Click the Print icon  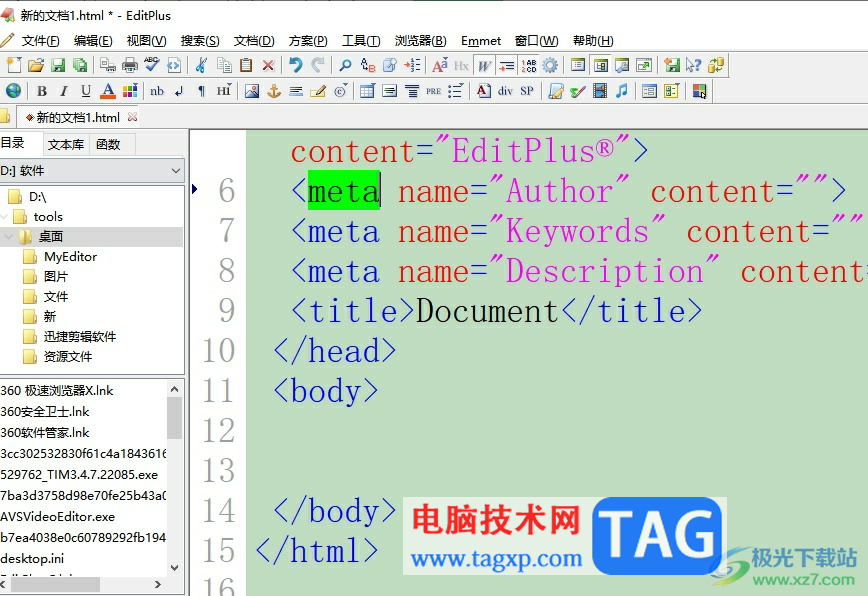130,65
